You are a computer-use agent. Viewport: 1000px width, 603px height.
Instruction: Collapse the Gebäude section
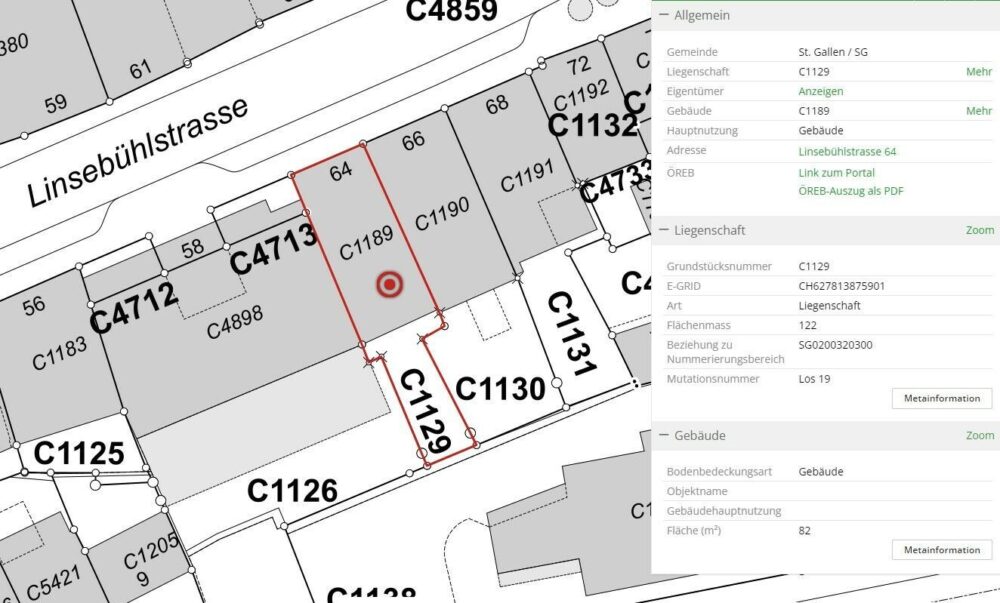click(665, 436)
